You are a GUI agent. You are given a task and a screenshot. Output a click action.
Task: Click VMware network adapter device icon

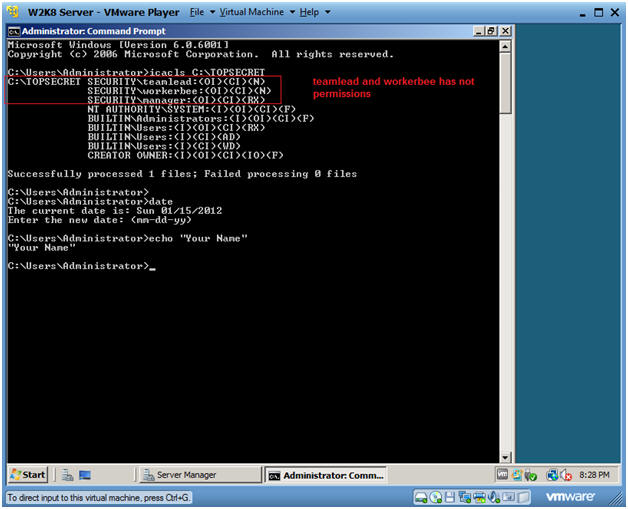tap(465, 497)
